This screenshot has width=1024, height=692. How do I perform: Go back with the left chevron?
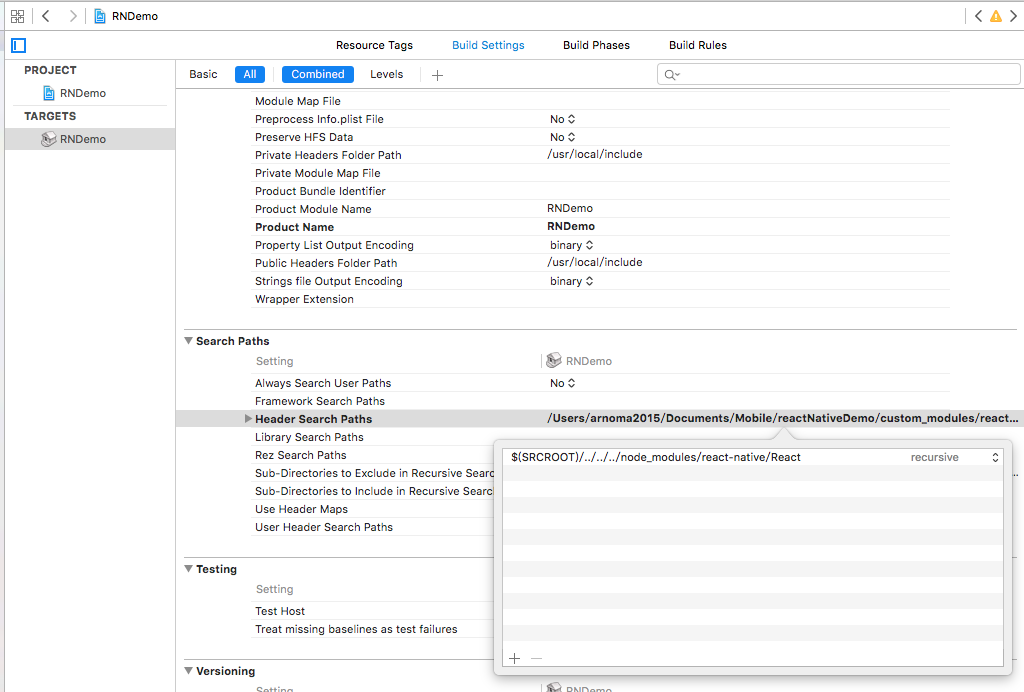(46, 16)
